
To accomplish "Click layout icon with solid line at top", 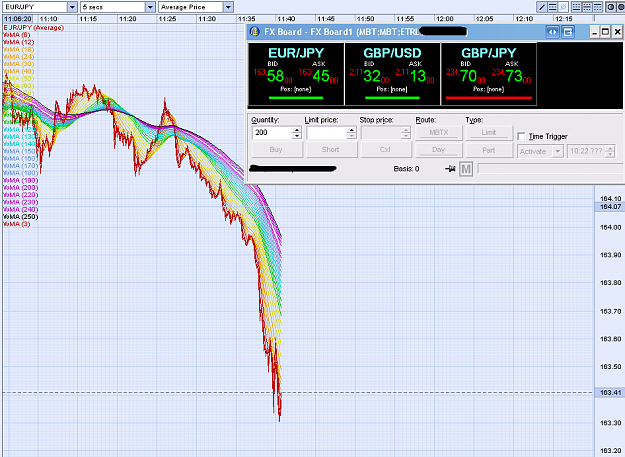I will point(597,7).
